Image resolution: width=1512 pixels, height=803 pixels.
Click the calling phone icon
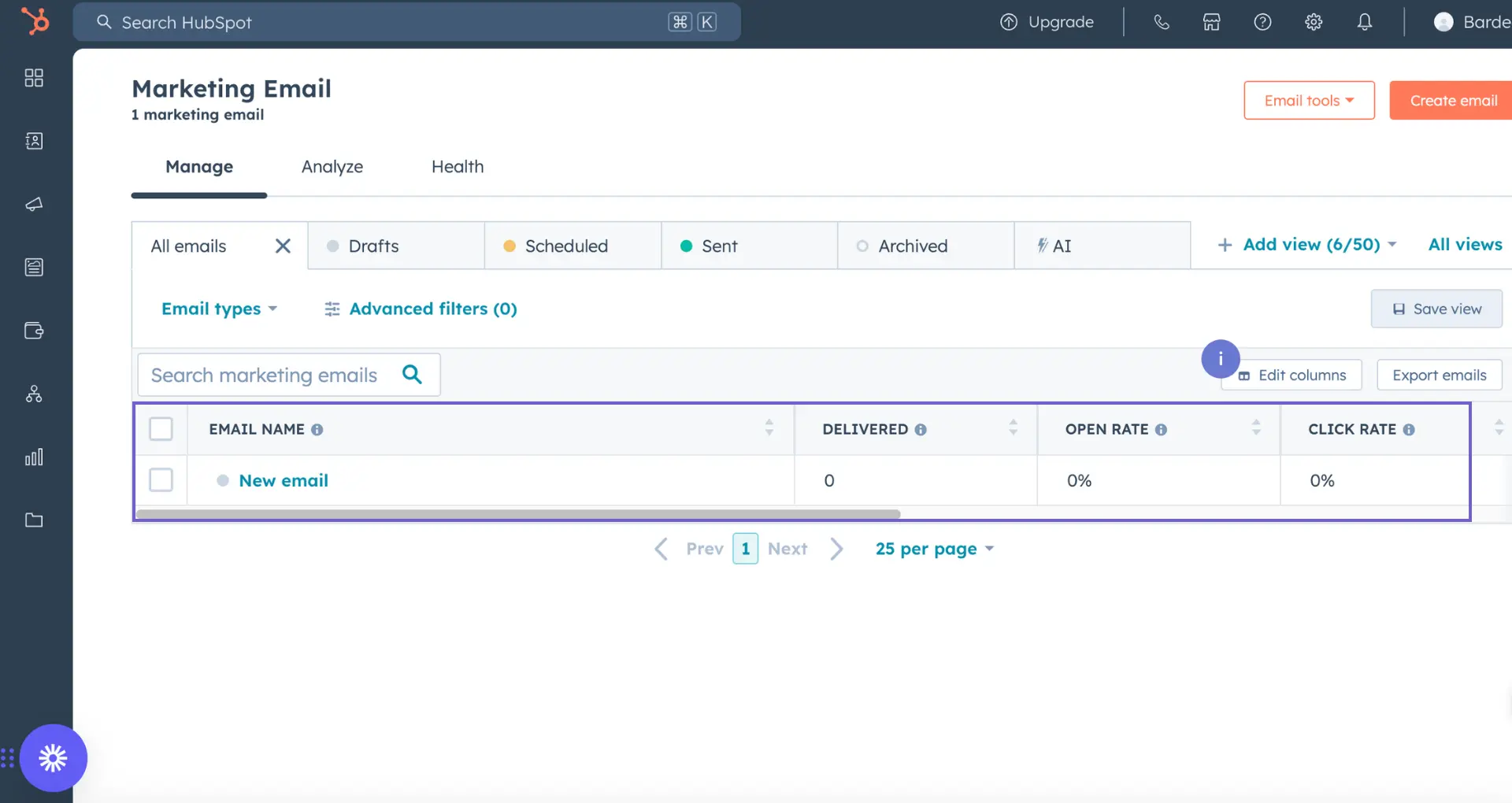click(x=1162, y=22)
